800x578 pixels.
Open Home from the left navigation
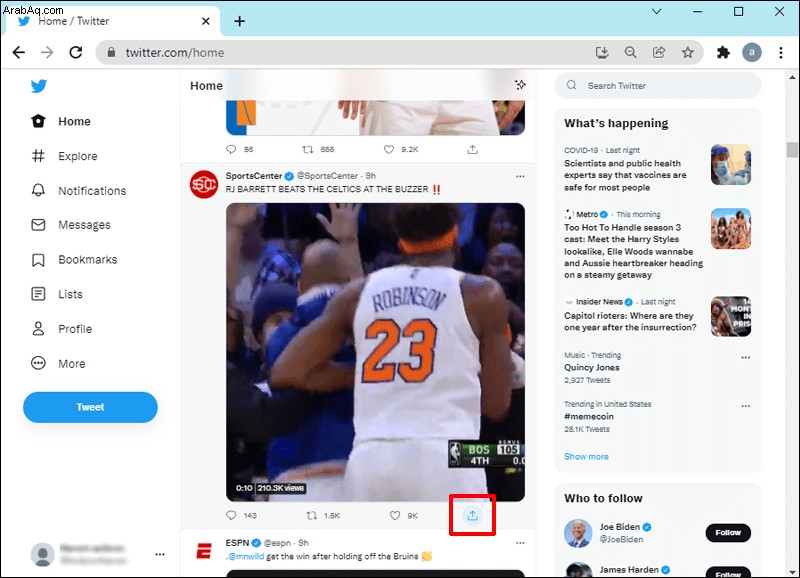point(61,121)
